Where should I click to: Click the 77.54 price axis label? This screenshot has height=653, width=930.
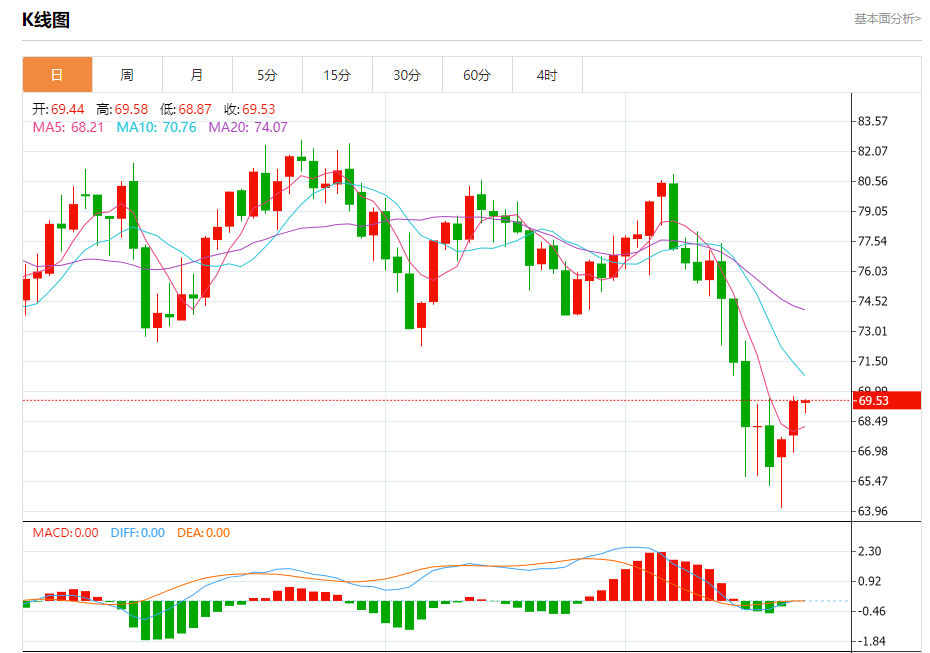[873, 241]
